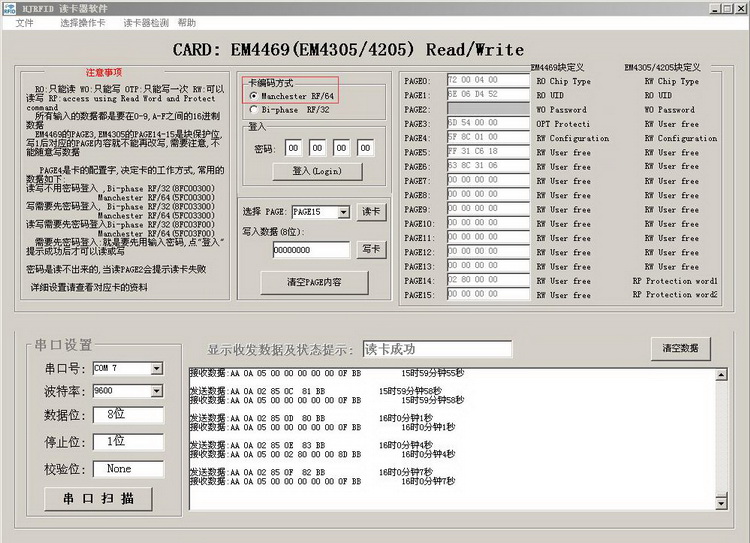This screenshot has height=543, width=750.
Task: Click the fourth password byte field
Action: (x=365, y=148)
